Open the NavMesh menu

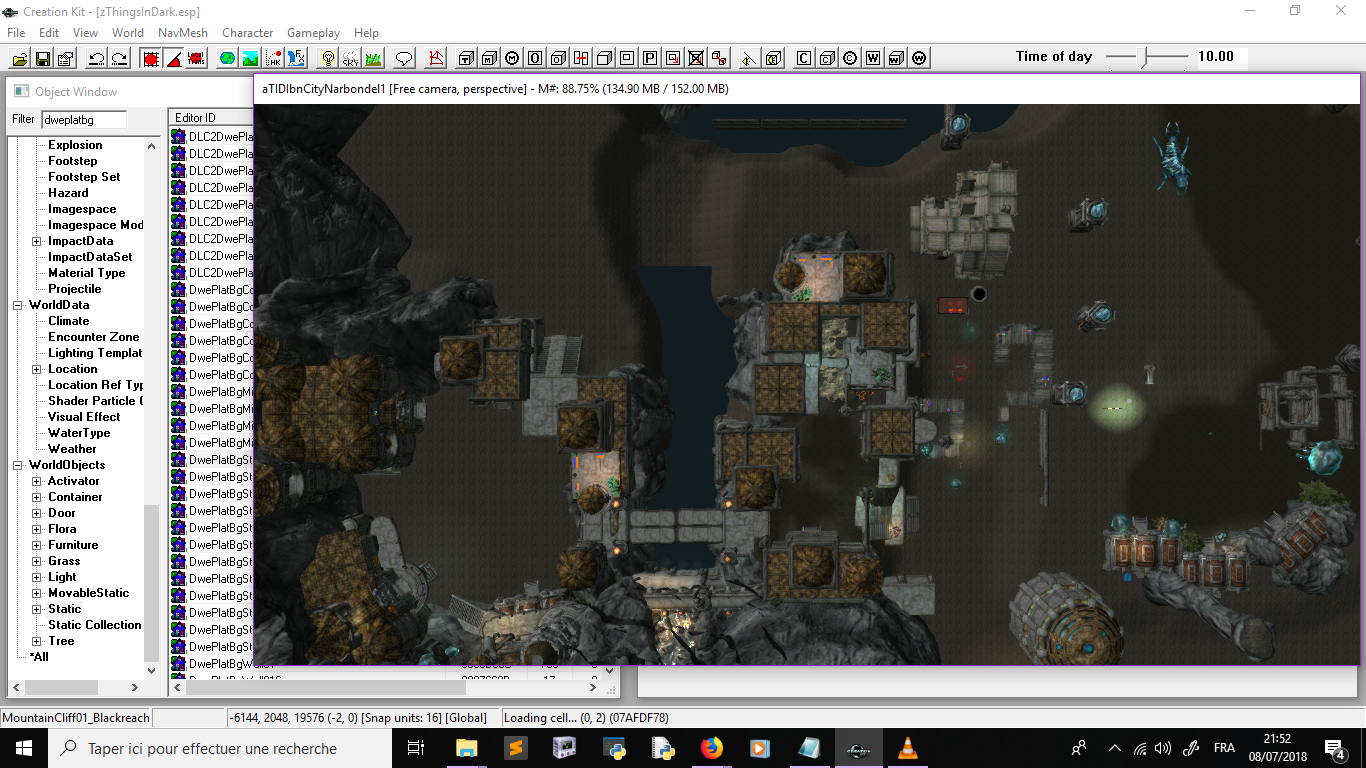[x=183, y=33]
